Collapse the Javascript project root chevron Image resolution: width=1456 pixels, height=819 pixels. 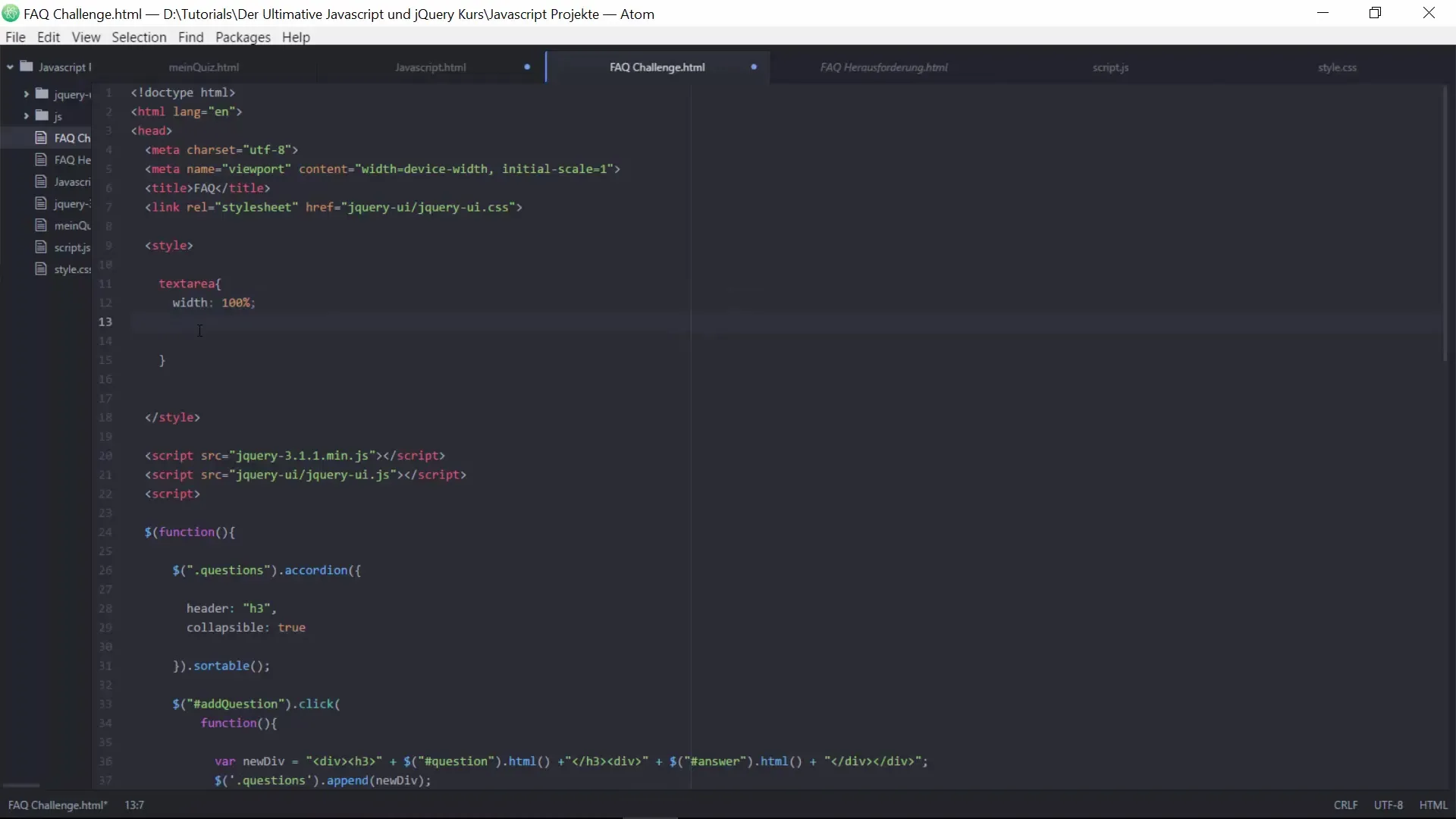[10, 67]
